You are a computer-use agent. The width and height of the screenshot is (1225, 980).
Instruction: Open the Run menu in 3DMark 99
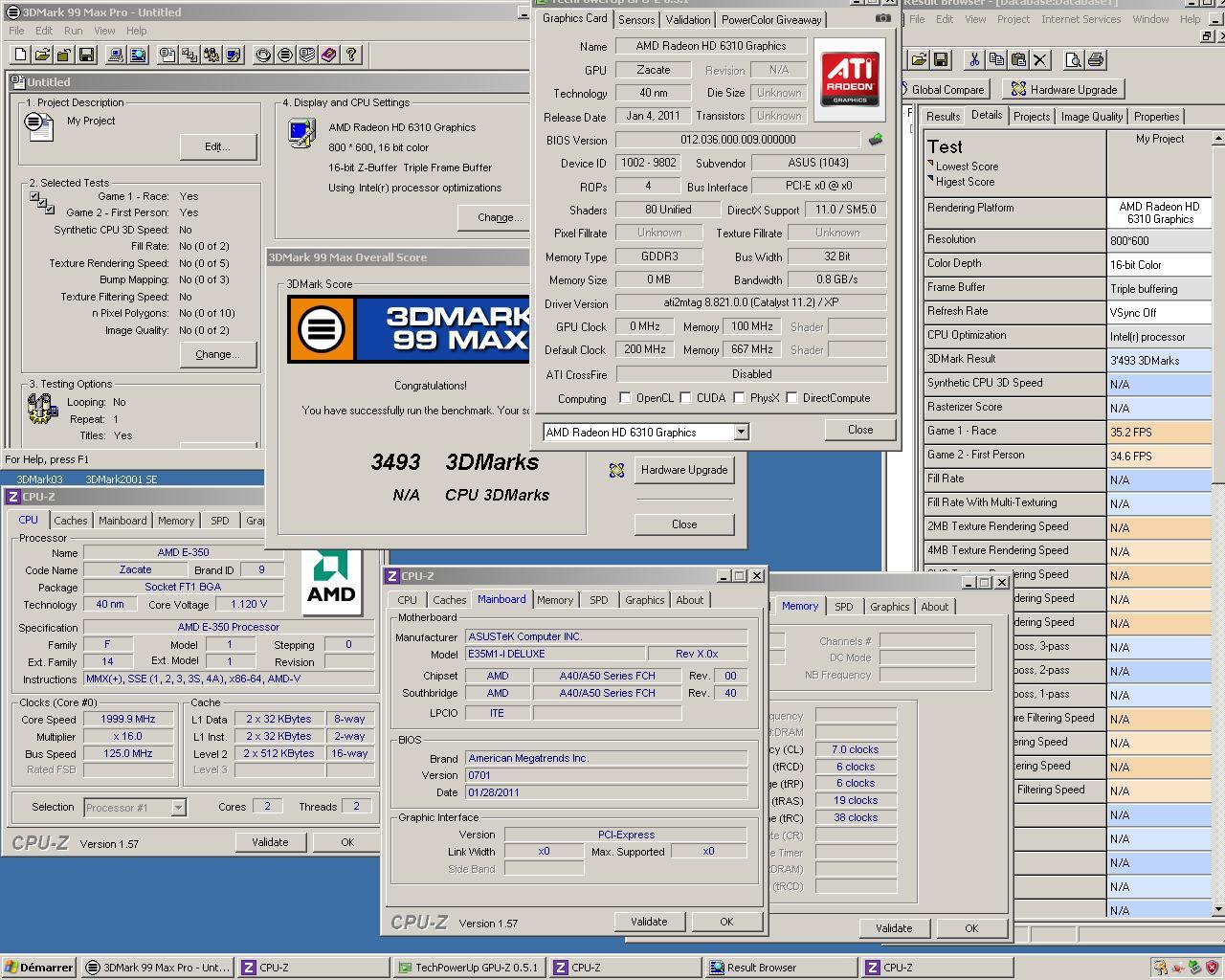(73, 31)
